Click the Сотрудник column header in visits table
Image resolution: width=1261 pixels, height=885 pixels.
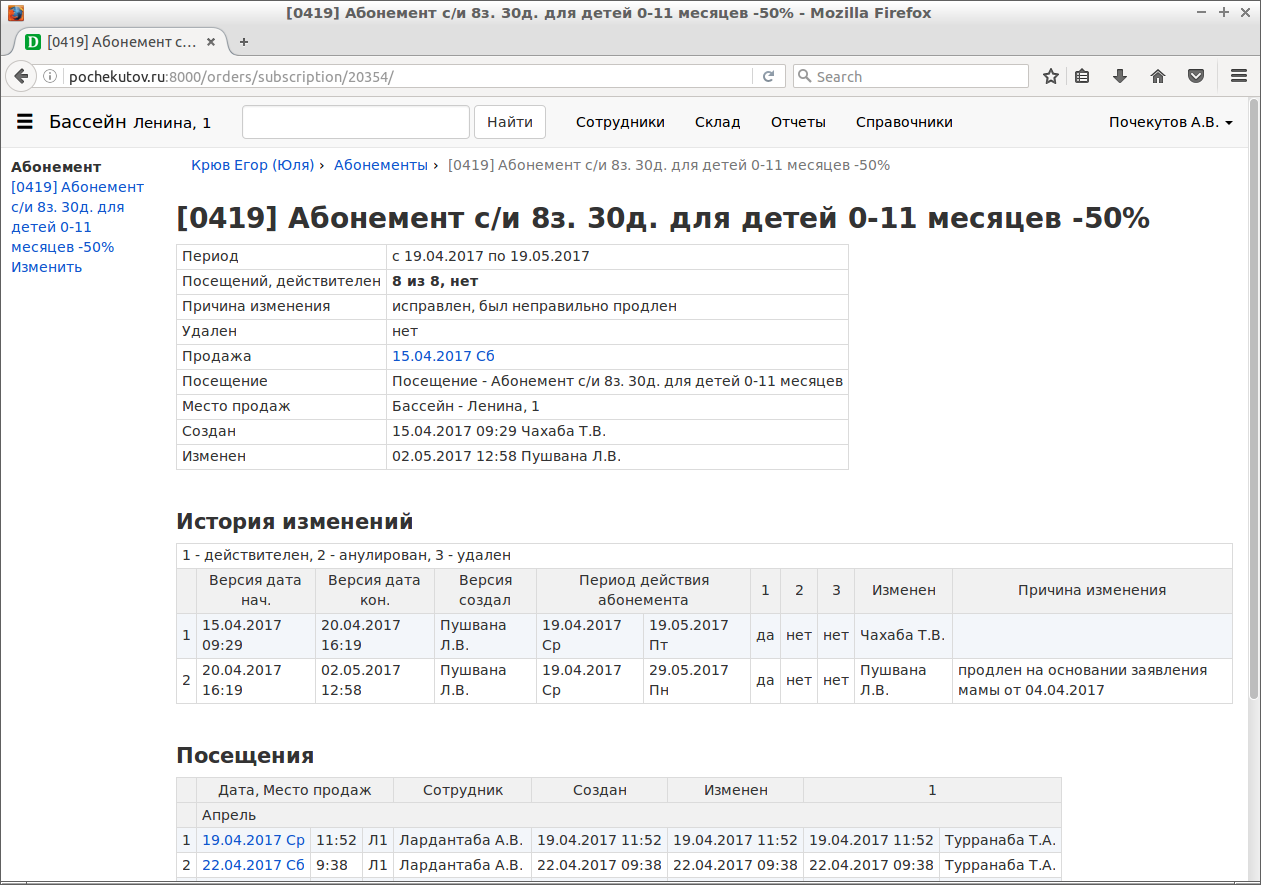click(462, 790)
